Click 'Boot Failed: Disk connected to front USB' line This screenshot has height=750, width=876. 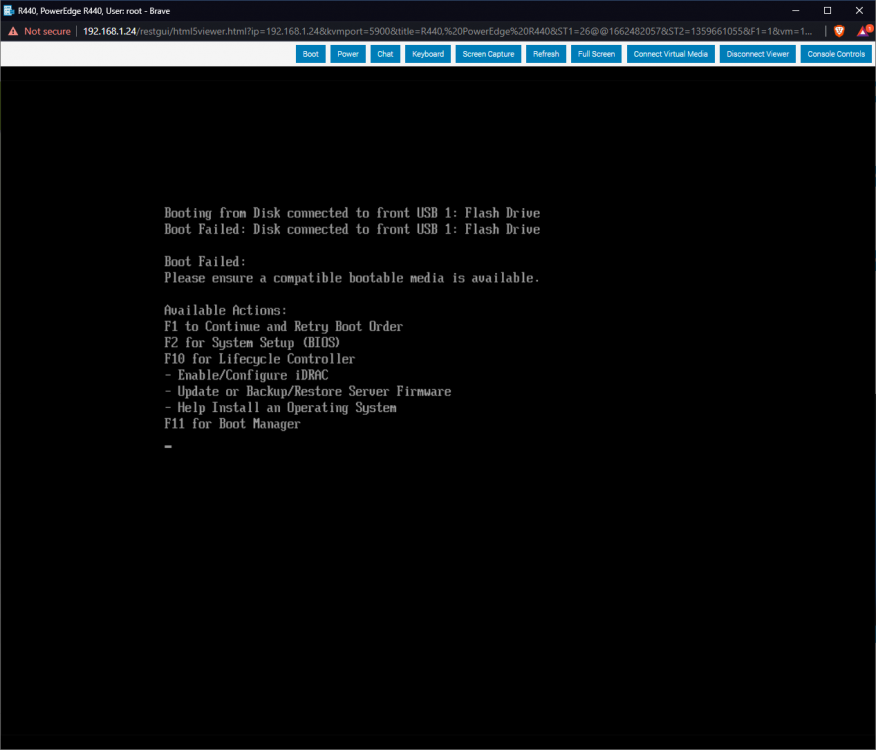point(352,229)
